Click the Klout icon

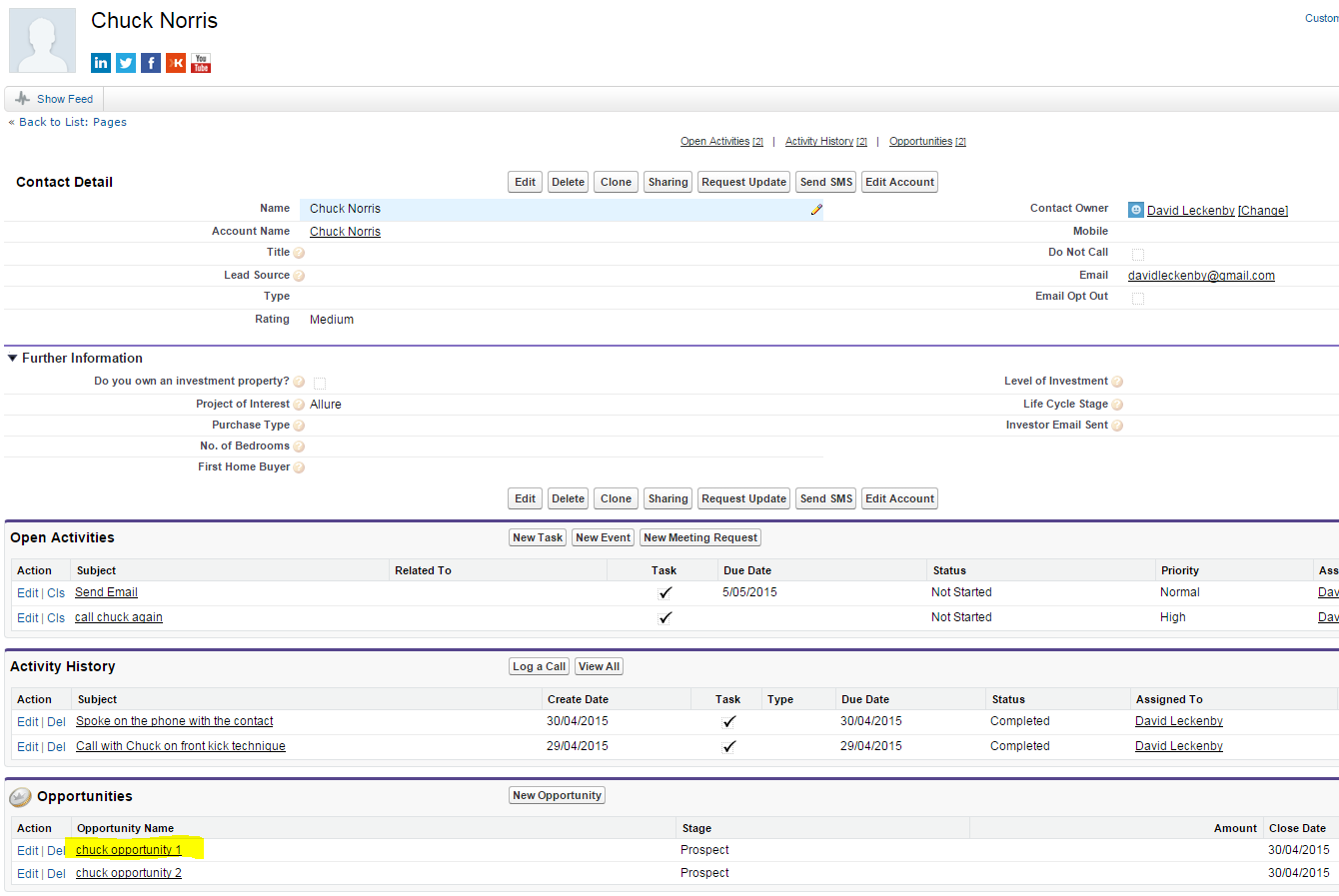click(x=176, y=63)
